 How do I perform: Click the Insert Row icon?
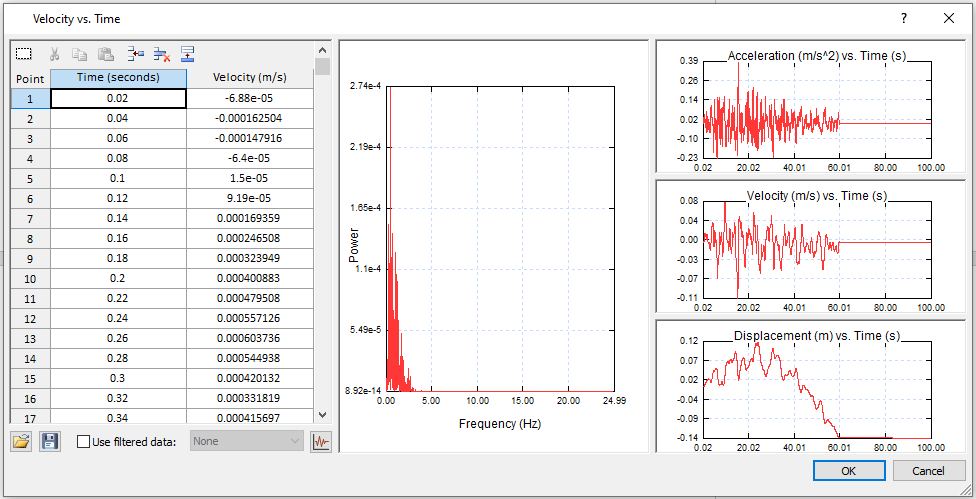click(136, 55)
